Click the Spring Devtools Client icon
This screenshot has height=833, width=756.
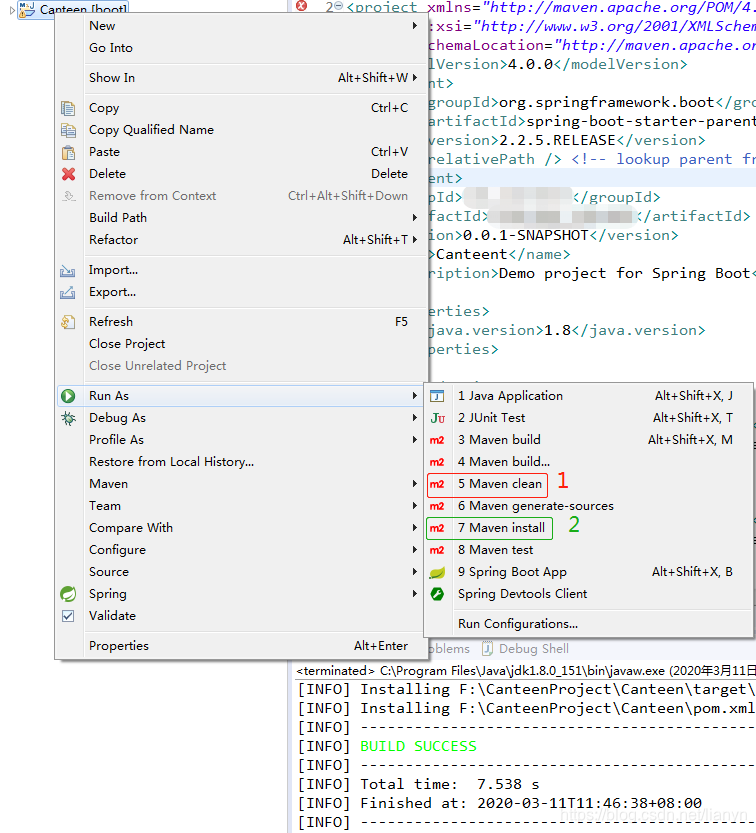437,594
